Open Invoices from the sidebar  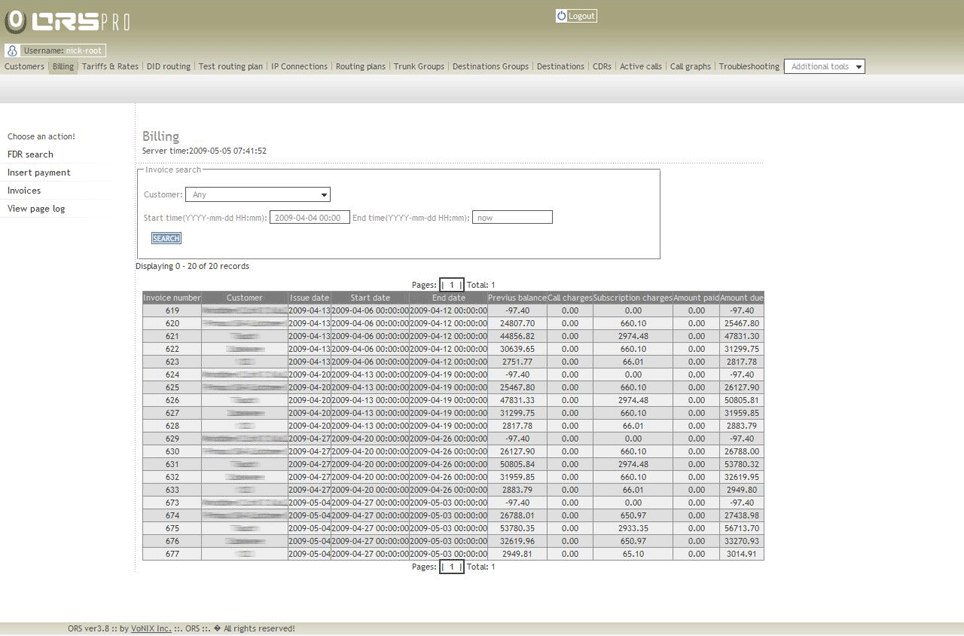24,191
